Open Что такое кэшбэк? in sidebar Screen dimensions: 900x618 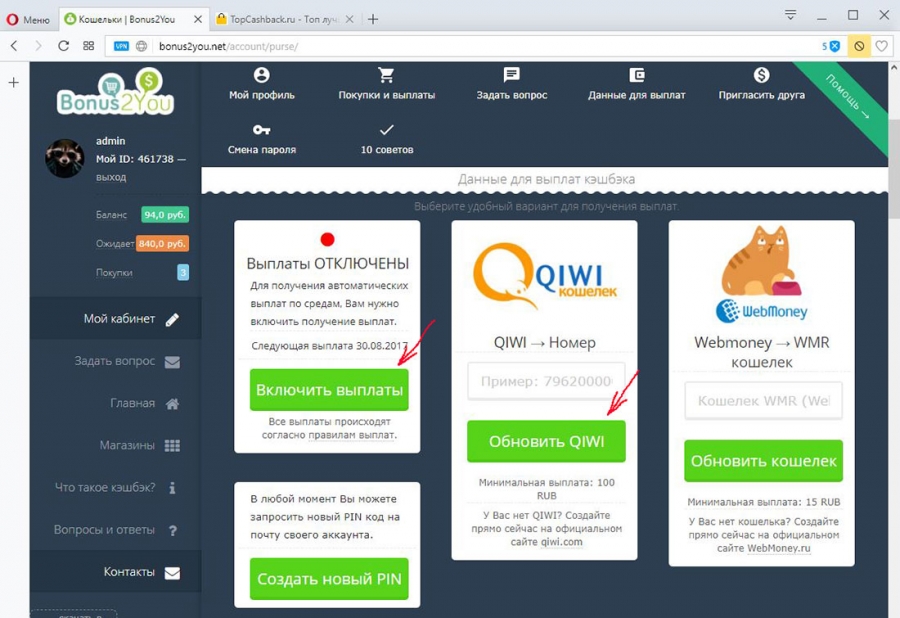tap(116, 488)
